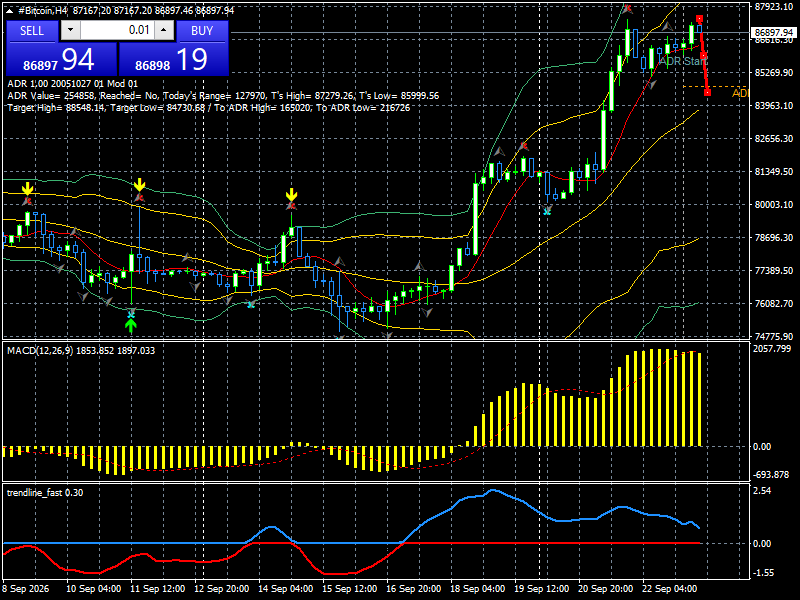Click the ADR 1,00 20051027 indicator text

point(72,84)
